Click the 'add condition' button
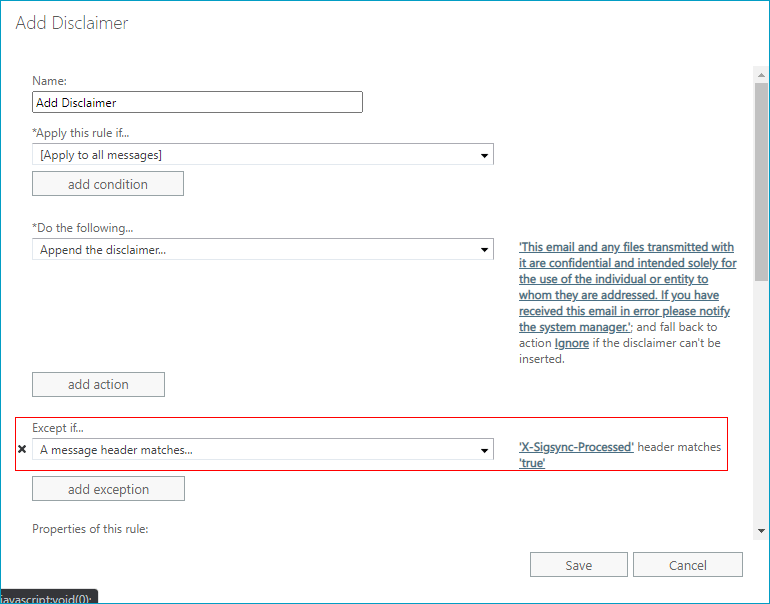The image size is (770, 604). pos(108,184)
